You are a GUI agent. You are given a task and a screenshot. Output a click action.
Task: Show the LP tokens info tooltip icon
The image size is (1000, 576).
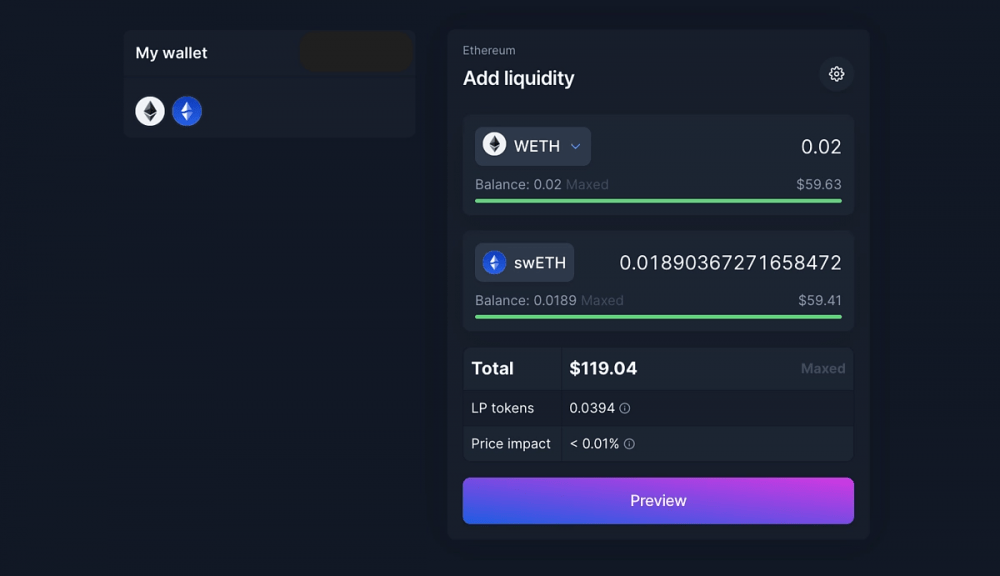(625, 408)
